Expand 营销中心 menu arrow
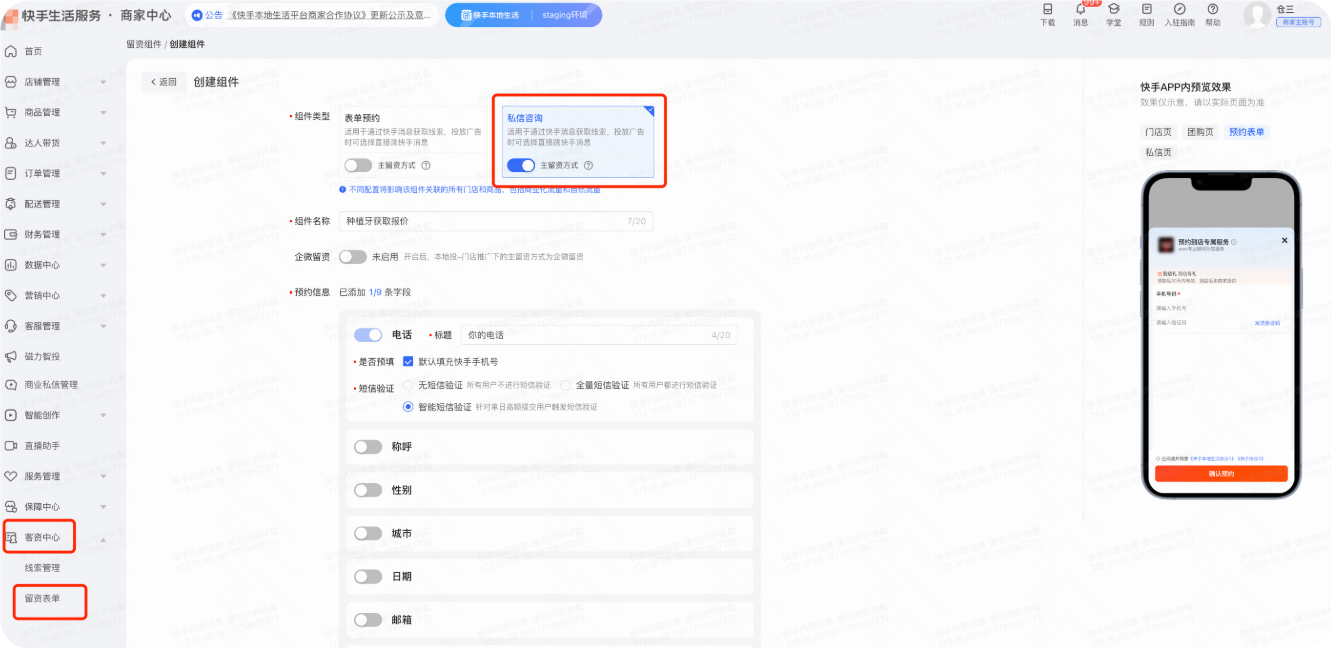The height and width of the screenshot is (648, 1331). pyautogui.click(x=103, y=295)
